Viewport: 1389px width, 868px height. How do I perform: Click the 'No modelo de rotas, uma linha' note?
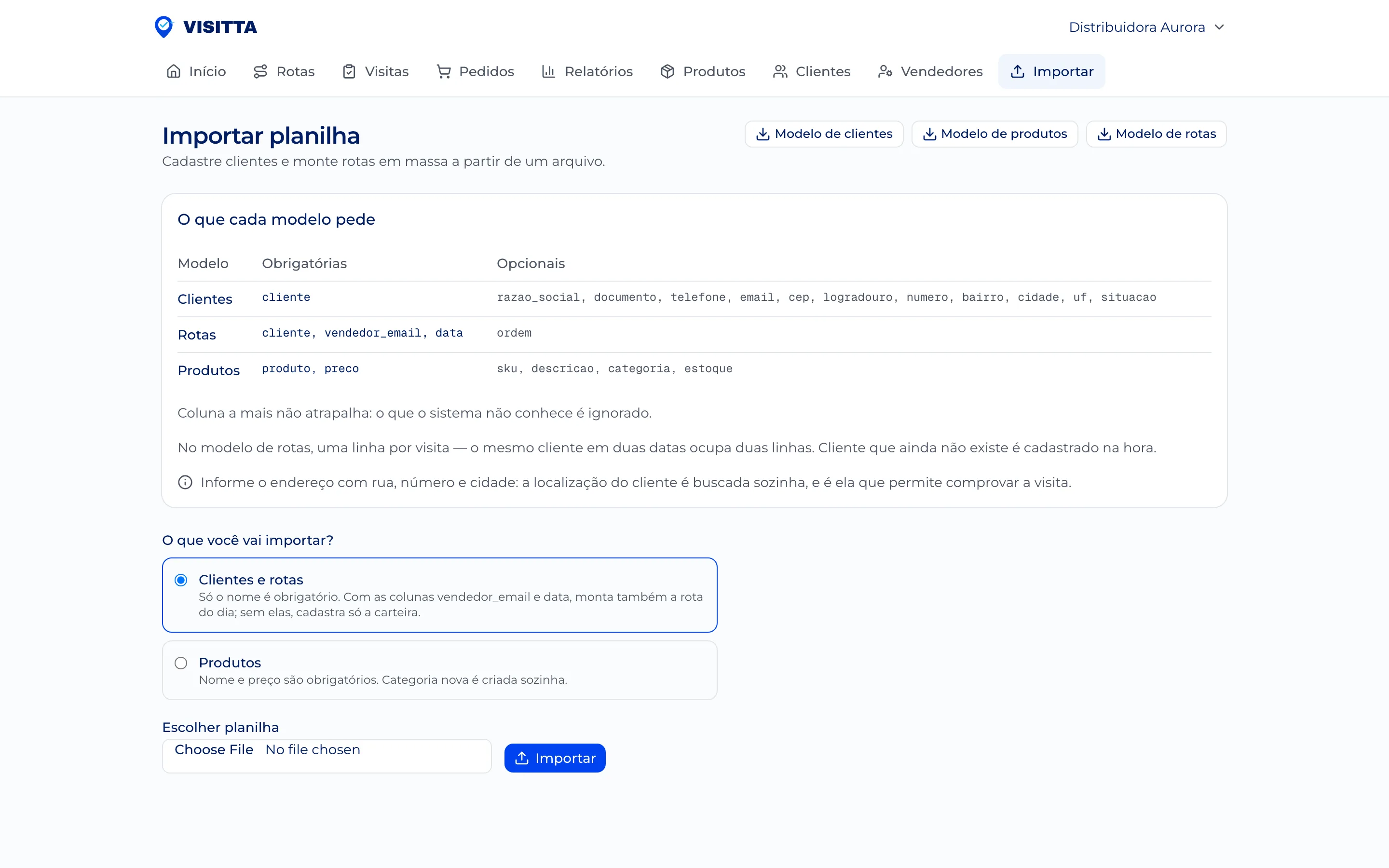tap(667, 448)
